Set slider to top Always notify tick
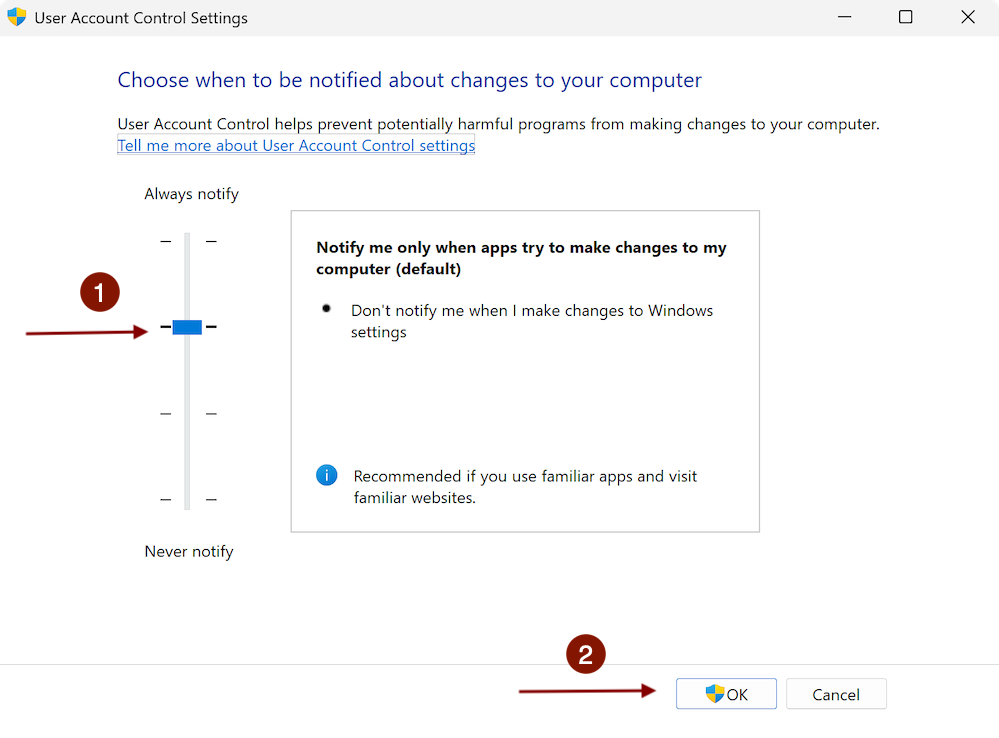The width and height of the screenshot is (999, 738). 187,242
